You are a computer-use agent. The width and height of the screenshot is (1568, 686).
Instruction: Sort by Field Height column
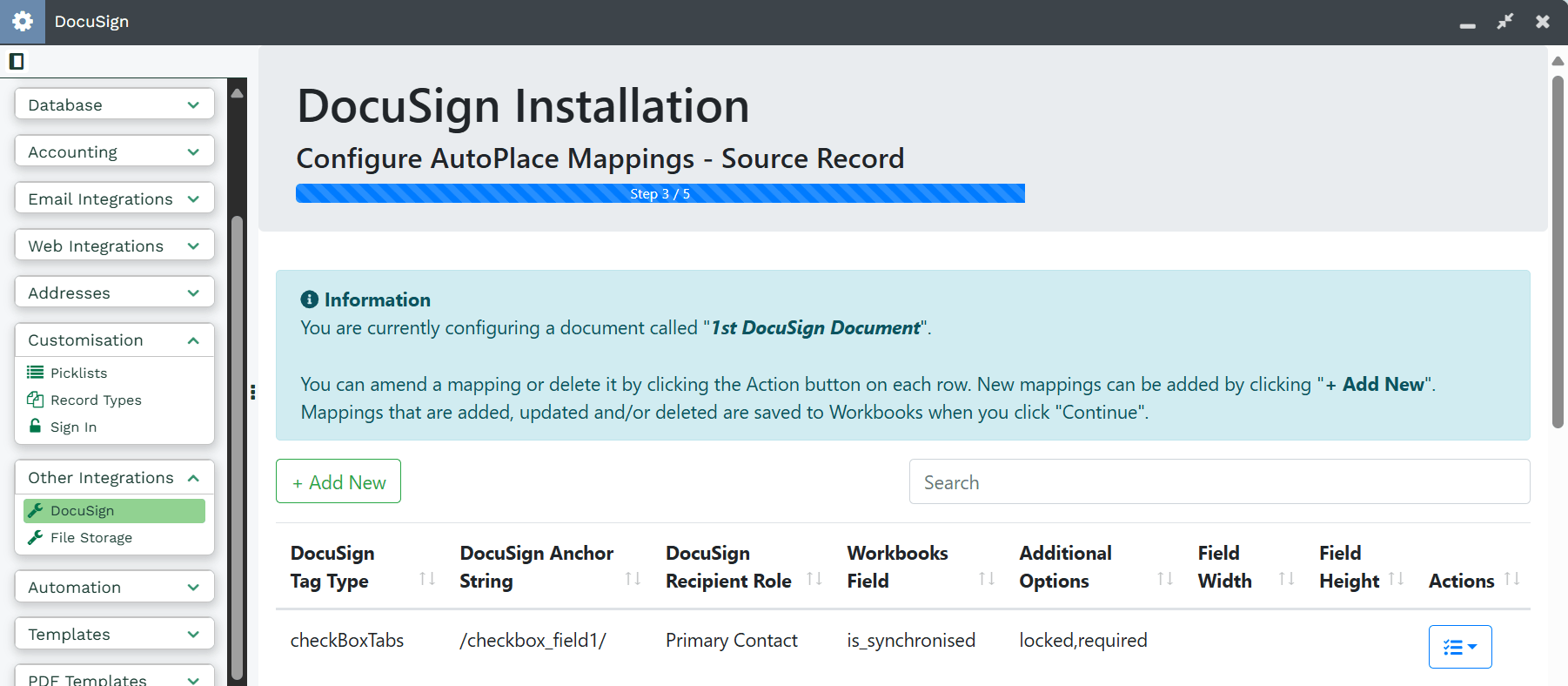point(1397,579)
